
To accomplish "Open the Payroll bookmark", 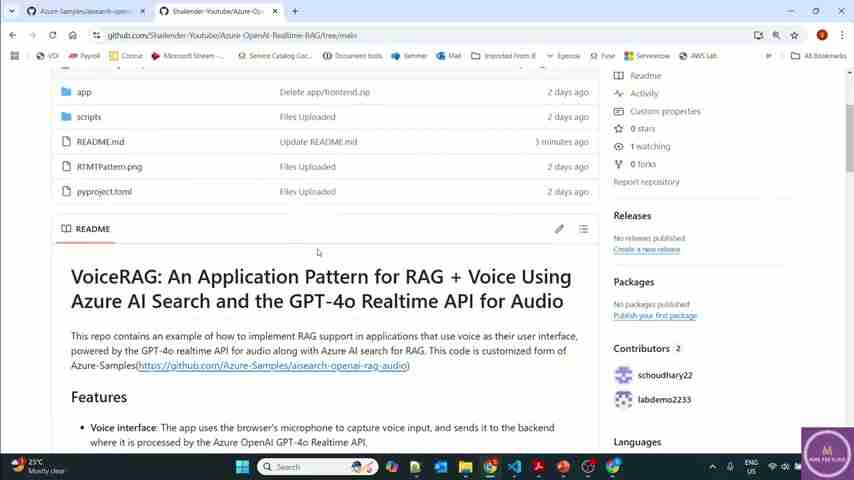I will (84, 56).
